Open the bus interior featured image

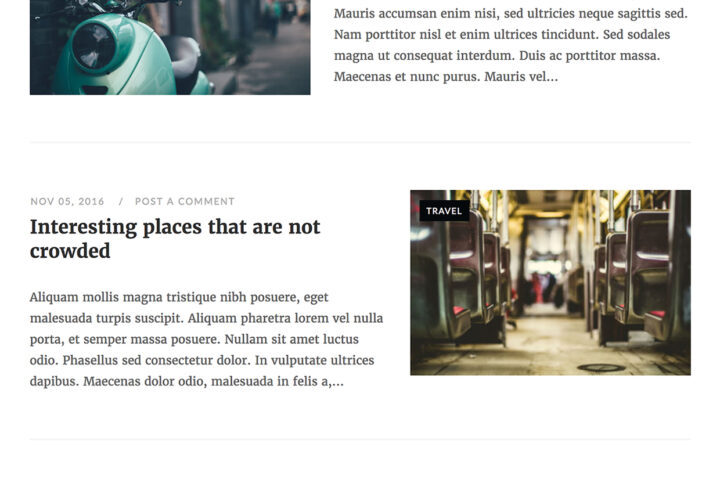[x=550, y=282]
